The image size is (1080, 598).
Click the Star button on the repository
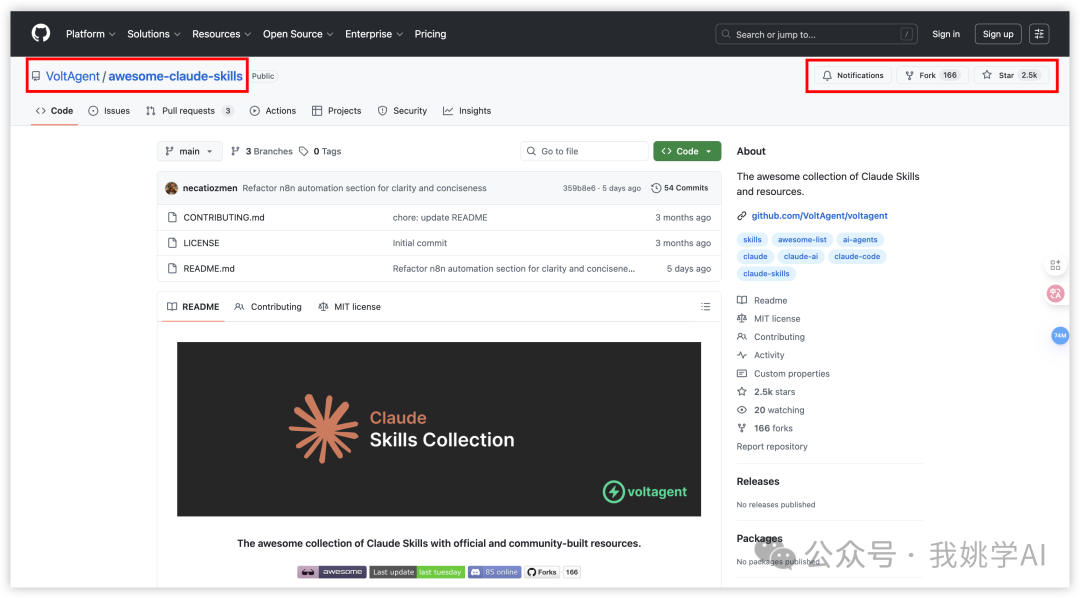(1010, 75)
